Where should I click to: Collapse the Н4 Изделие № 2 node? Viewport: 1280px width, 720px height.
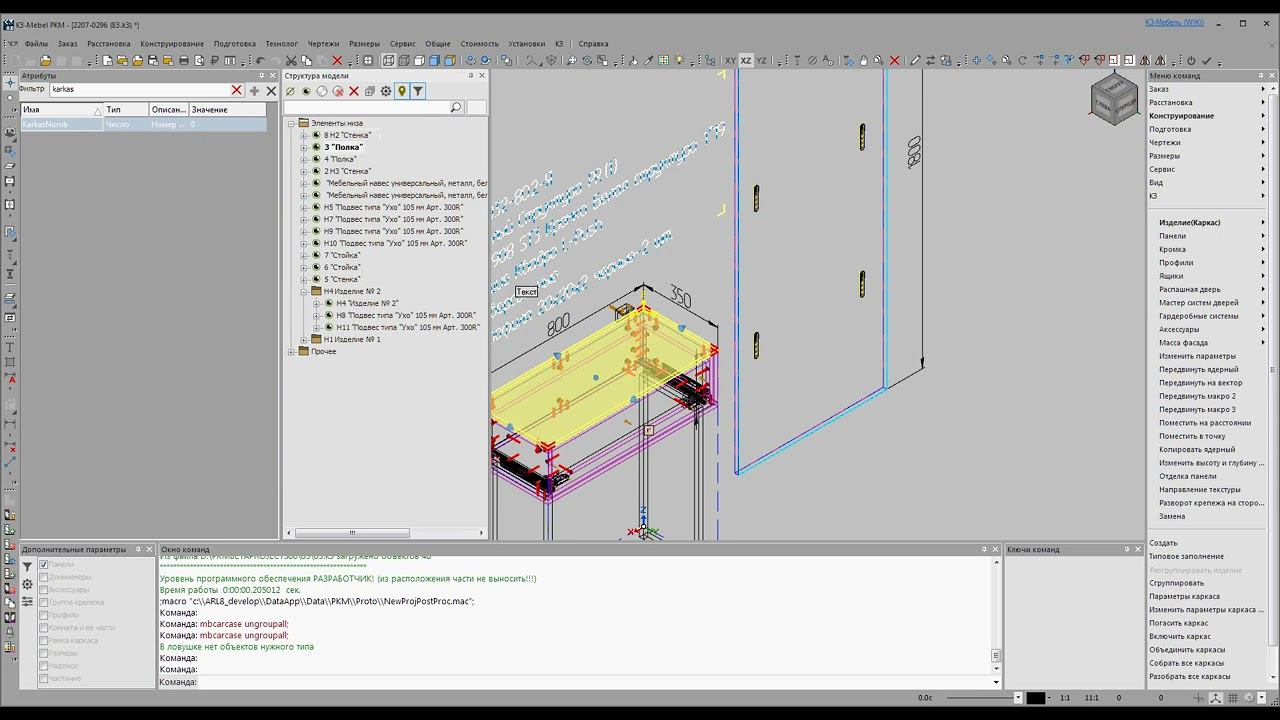click(304, 291)
